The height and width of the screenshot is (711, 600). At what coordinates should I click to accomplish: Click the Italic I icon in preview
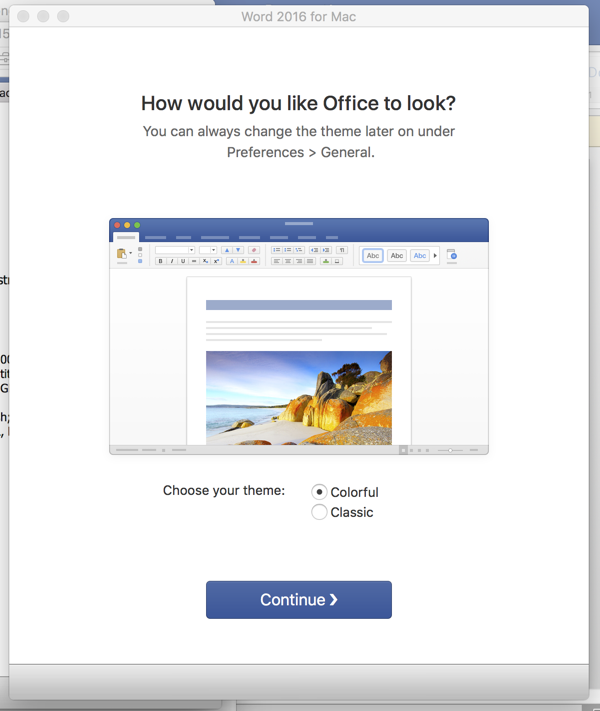click(171, 261)
